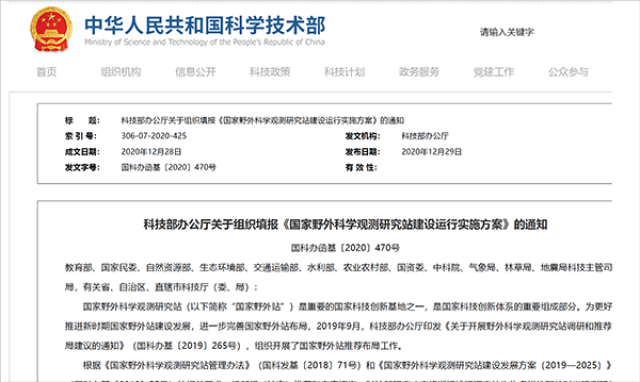Click the 2020年12月28日 written date
Screen dimensions: 640x382
click(x=151, y=152)
